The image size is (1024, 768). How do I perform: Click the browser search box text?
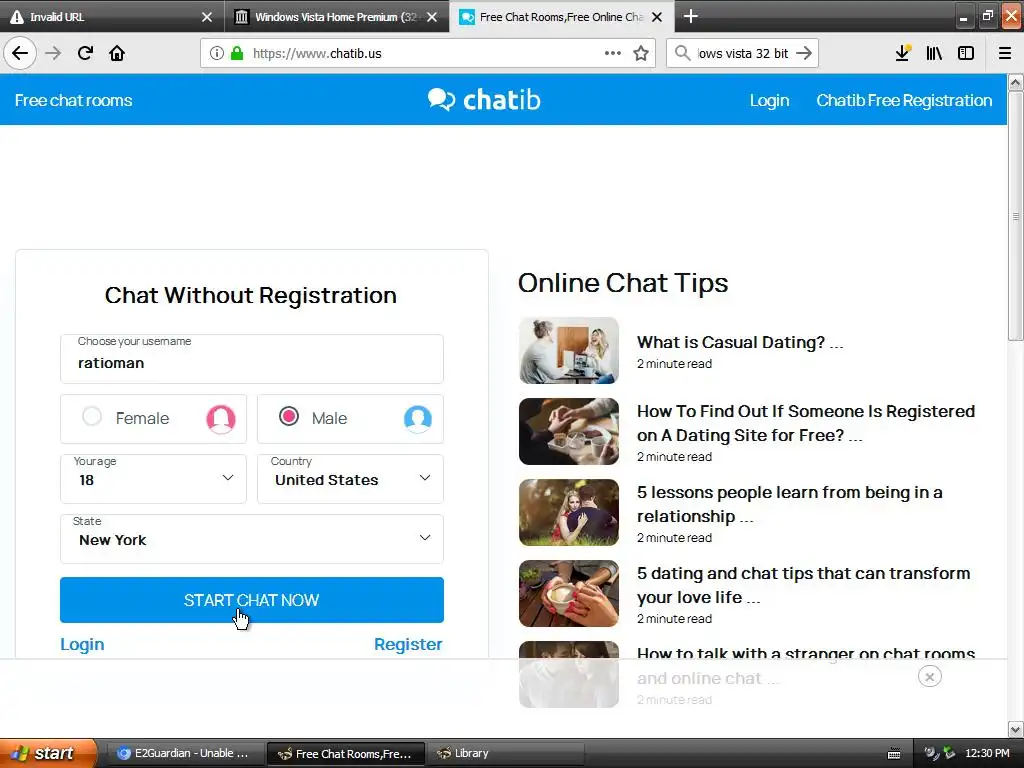click(x=743, y=53)
